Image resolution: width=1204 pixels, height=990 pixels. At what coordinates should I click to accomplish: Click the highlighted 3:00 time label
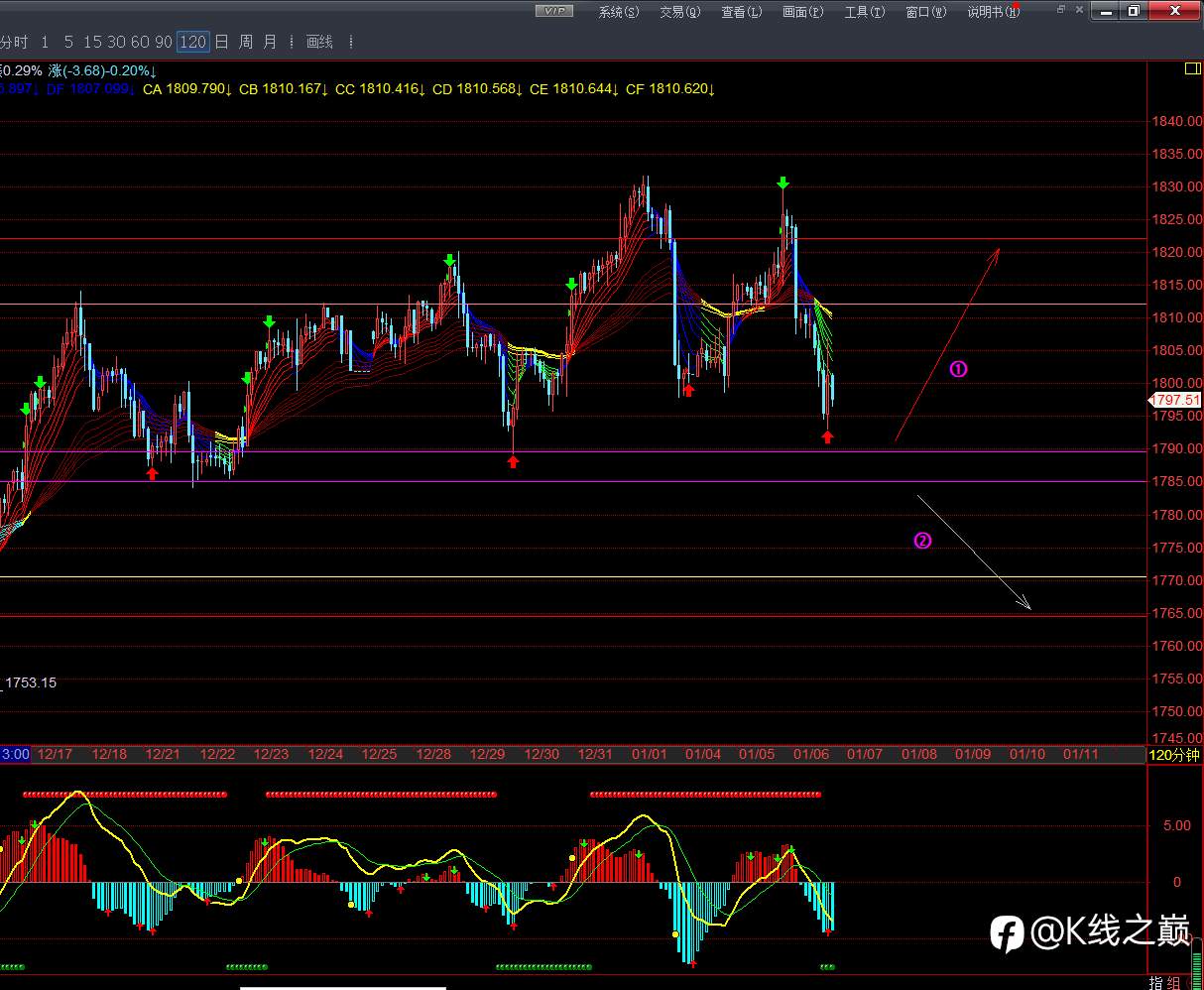[15, 754]
